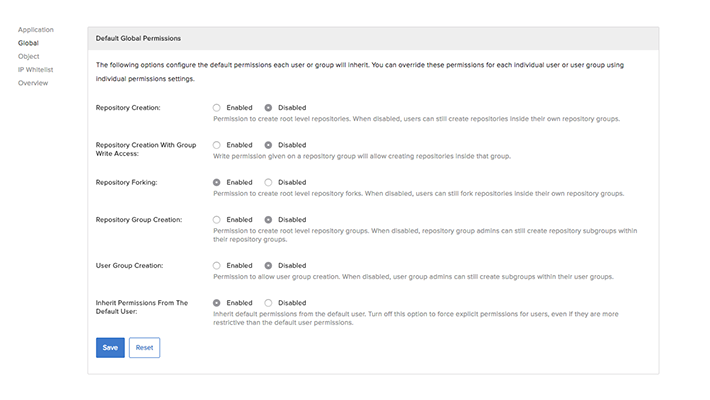710x400 pixels.
Task: Enable Repository Creation With Group Write Access
Action: point(217,145)
